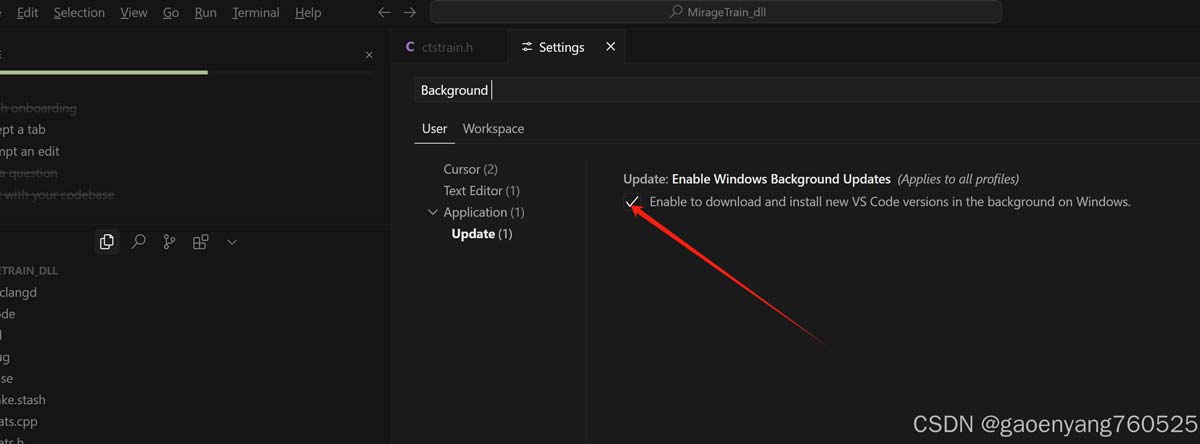
Task: Open the Extensions blocks icon
Action: (x=201, y=242)
